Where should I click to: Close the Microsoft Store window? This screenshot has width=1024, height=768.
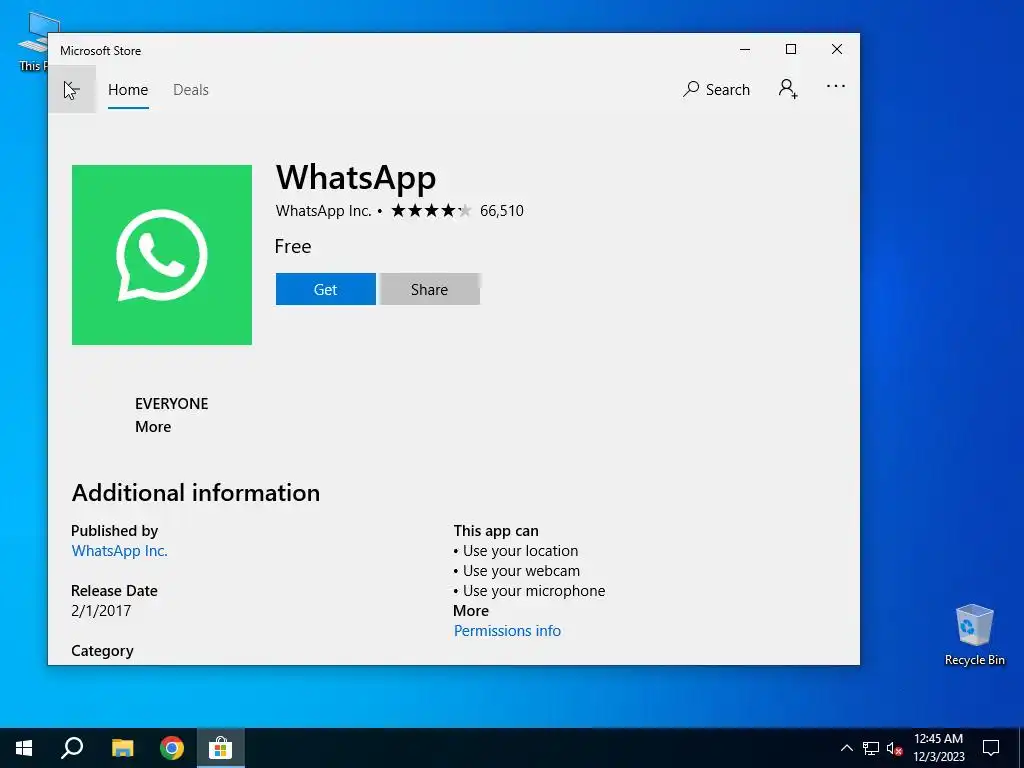click(837, 49)
